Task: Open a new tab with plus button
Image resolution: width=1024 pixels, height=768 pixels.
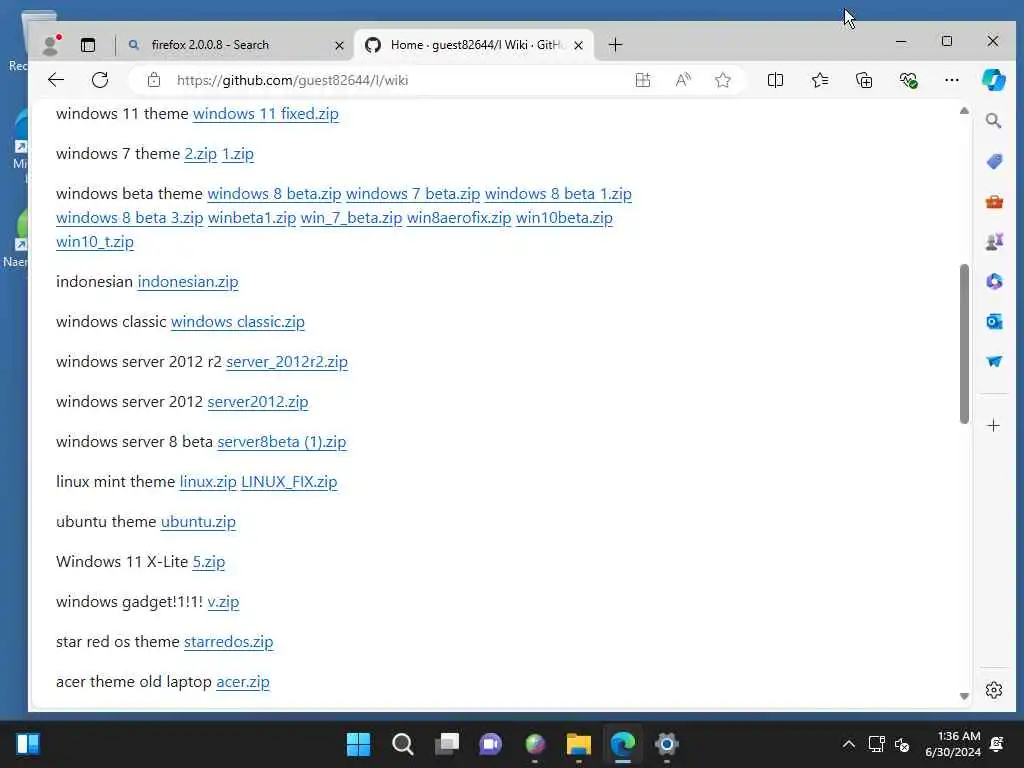Action: [x=615, y=45]
